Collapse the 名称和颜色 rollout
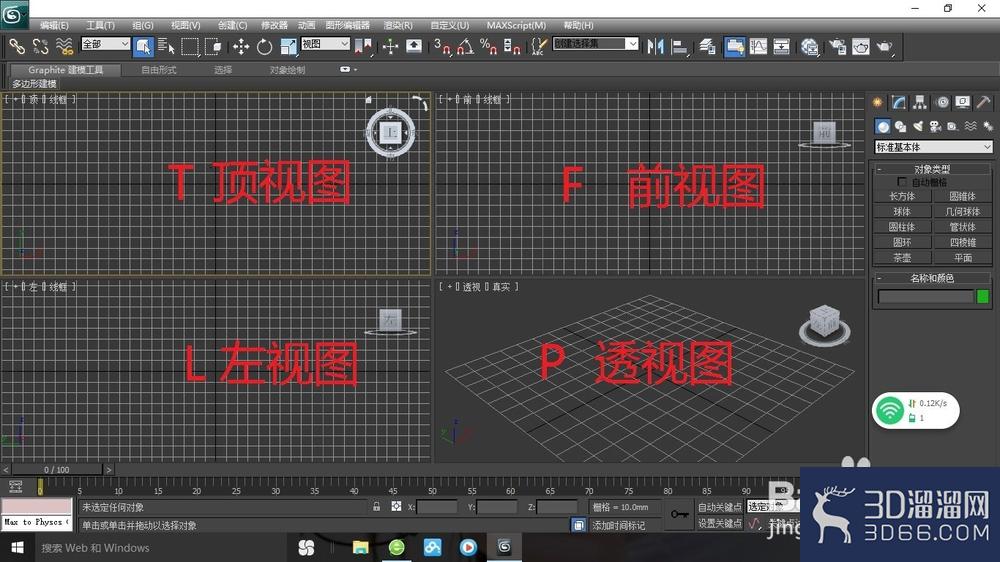 pos(932,278)
